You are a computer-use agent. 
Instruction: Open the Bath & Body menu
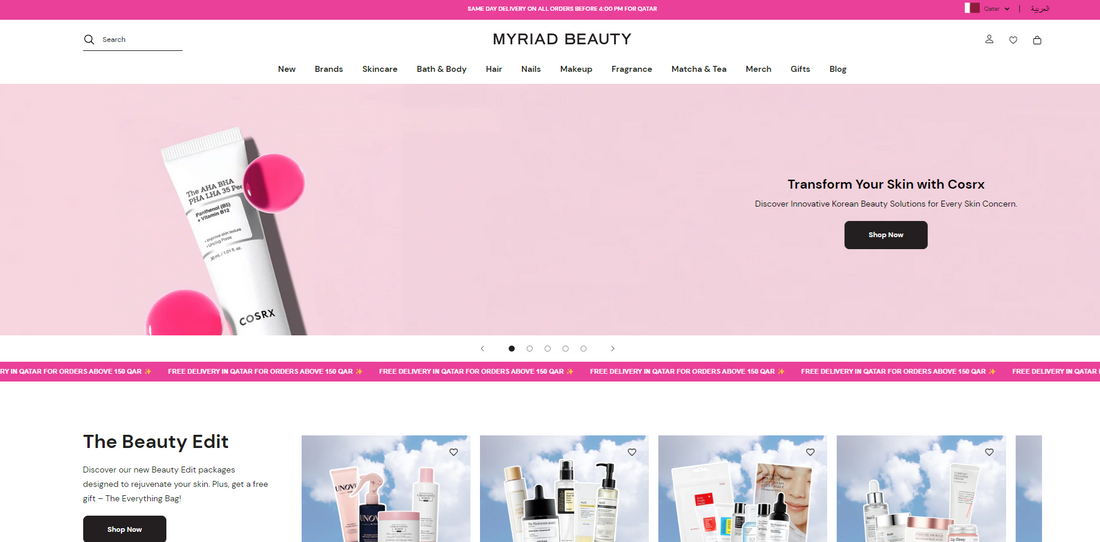tap(441, 69)
